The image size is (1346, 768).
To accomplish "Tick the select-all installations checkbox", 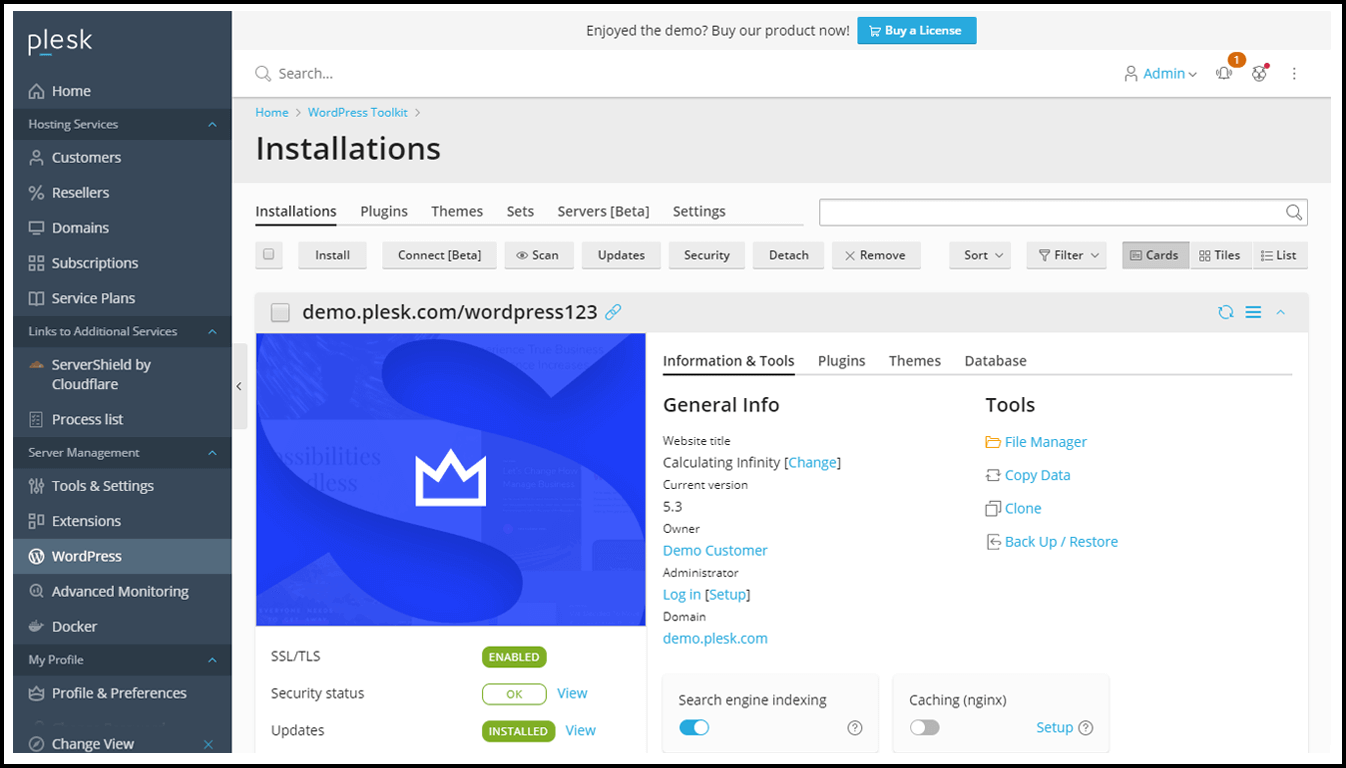I will pos(268,254).
